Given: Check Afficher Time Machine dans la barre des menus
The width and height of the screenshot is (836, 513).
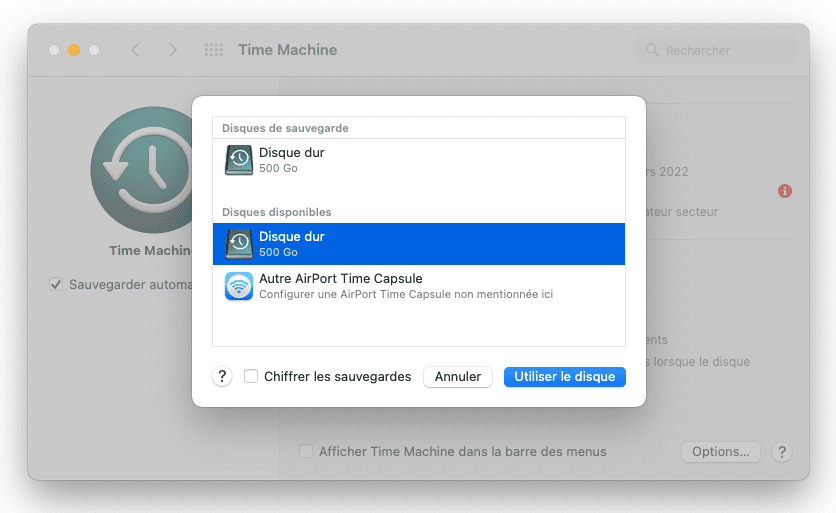Looking at the screenshot, I should [x=307, y=452].
